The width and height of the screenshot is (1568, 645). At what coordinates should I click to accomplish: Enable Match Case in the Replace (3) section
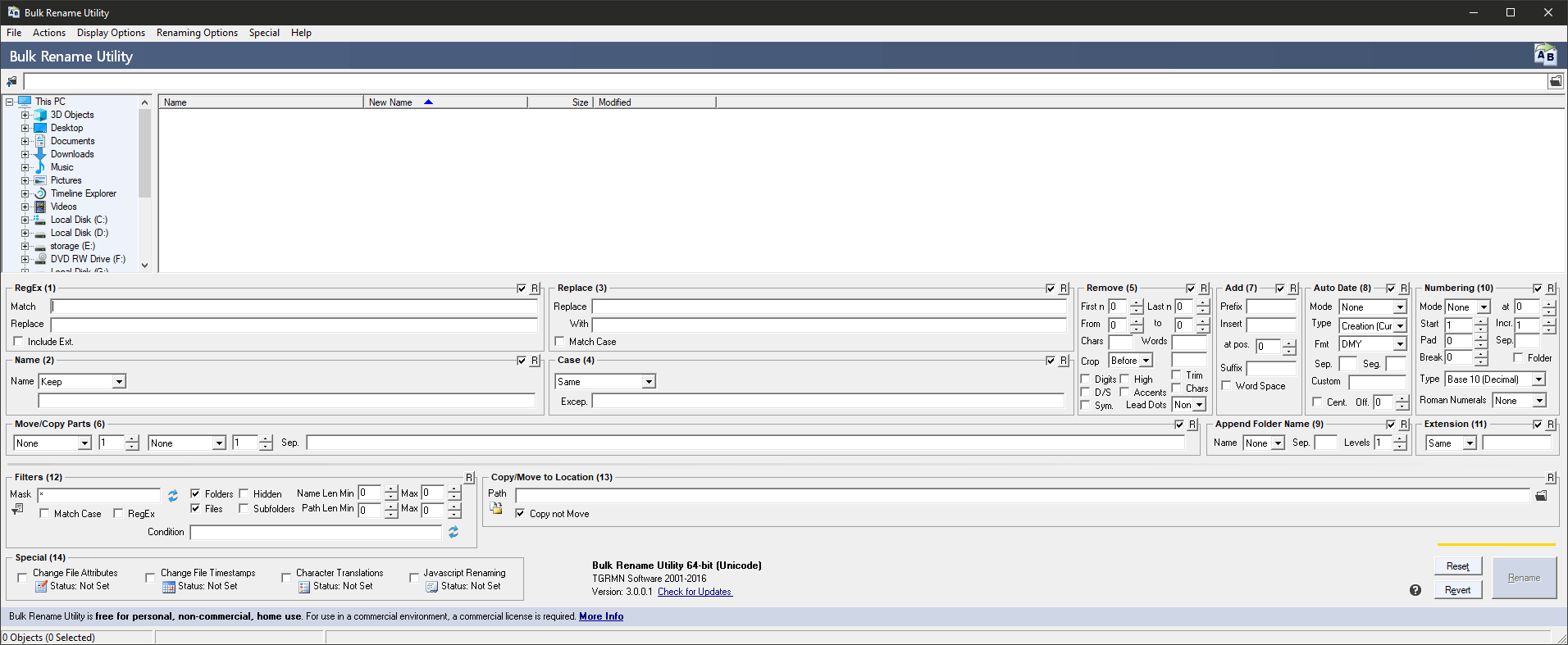560,342
